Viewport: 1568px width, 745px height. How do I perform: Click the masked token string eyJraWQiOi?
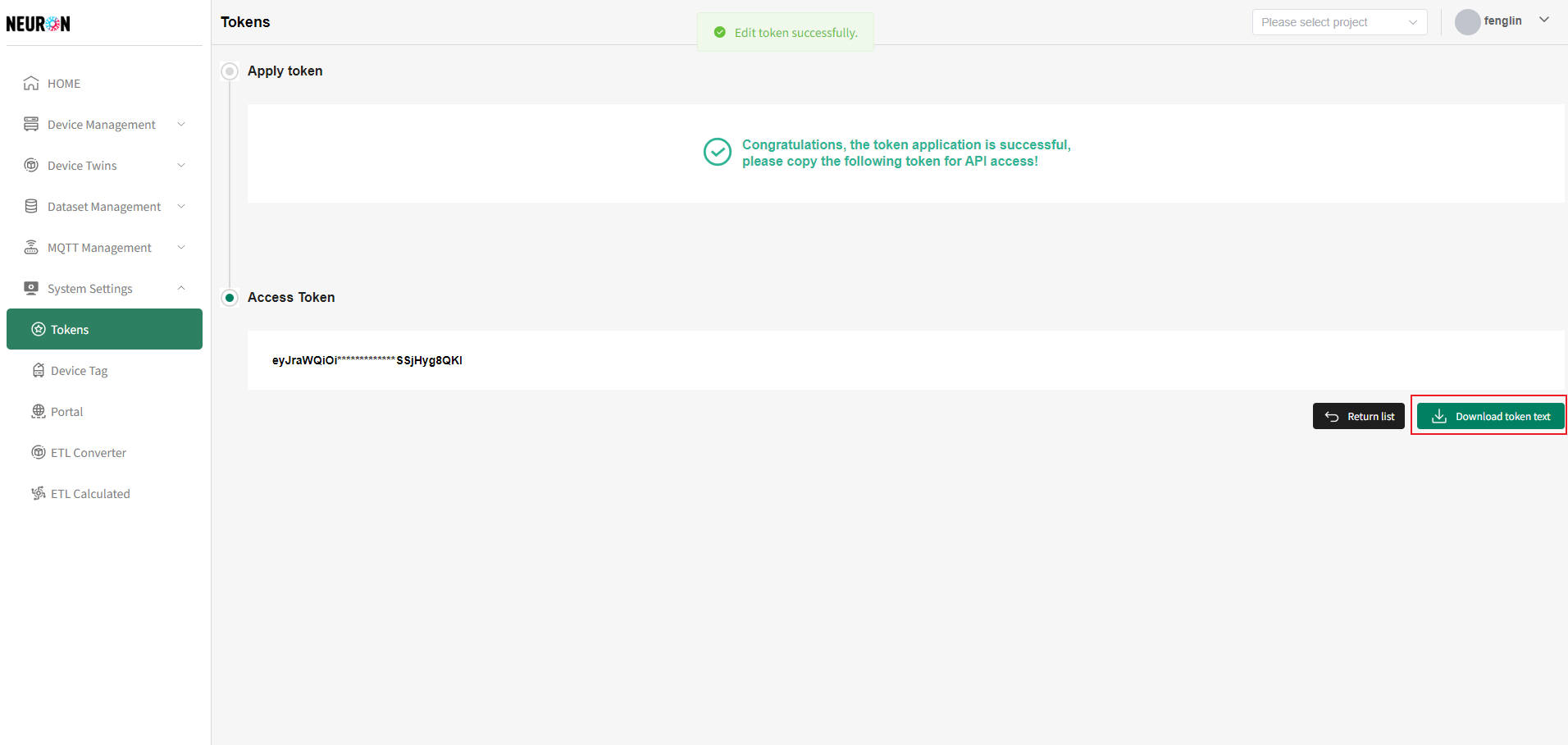367,360
